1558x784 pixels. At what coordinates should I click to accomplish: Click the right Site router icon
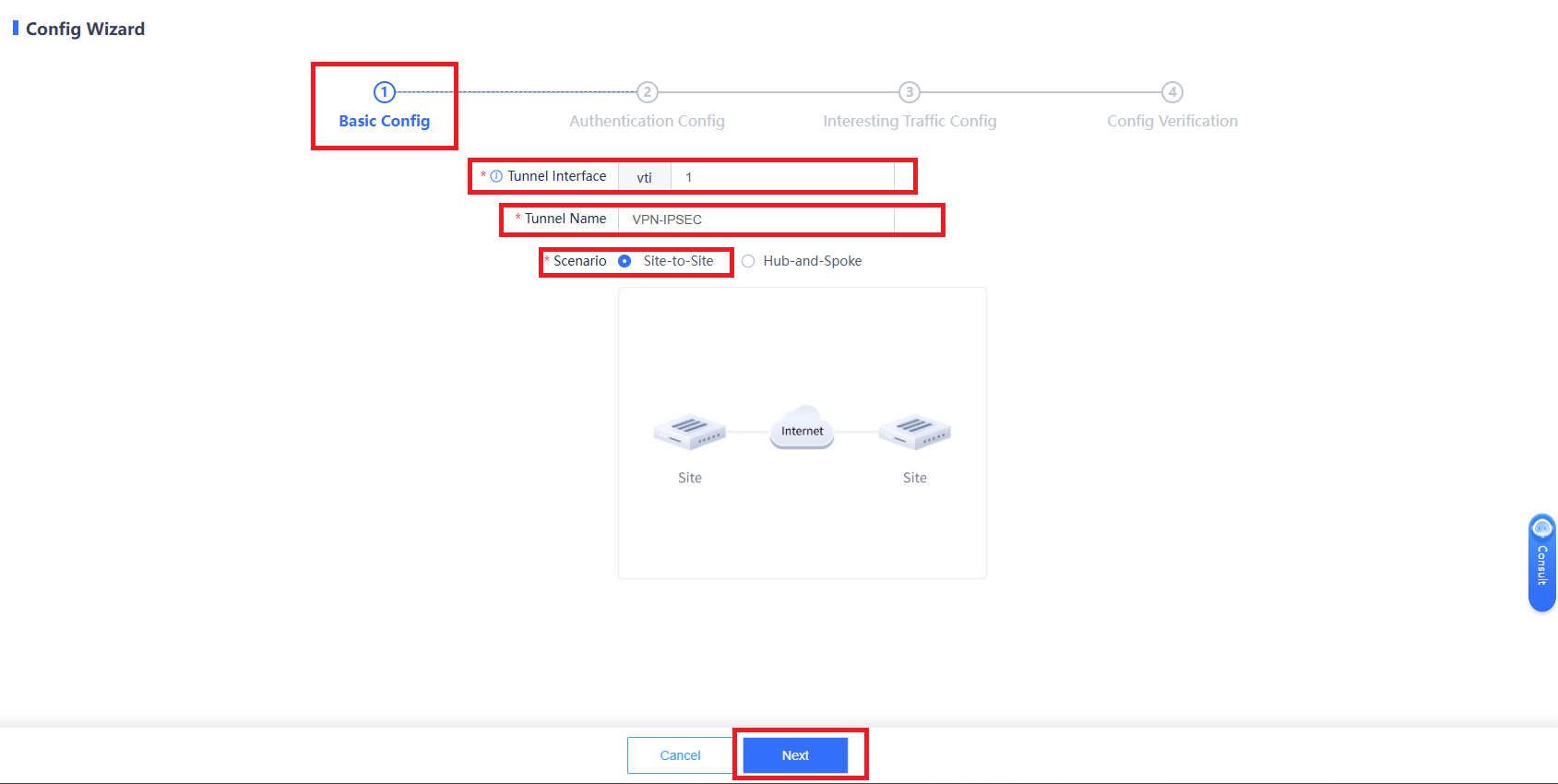(915, 432)
